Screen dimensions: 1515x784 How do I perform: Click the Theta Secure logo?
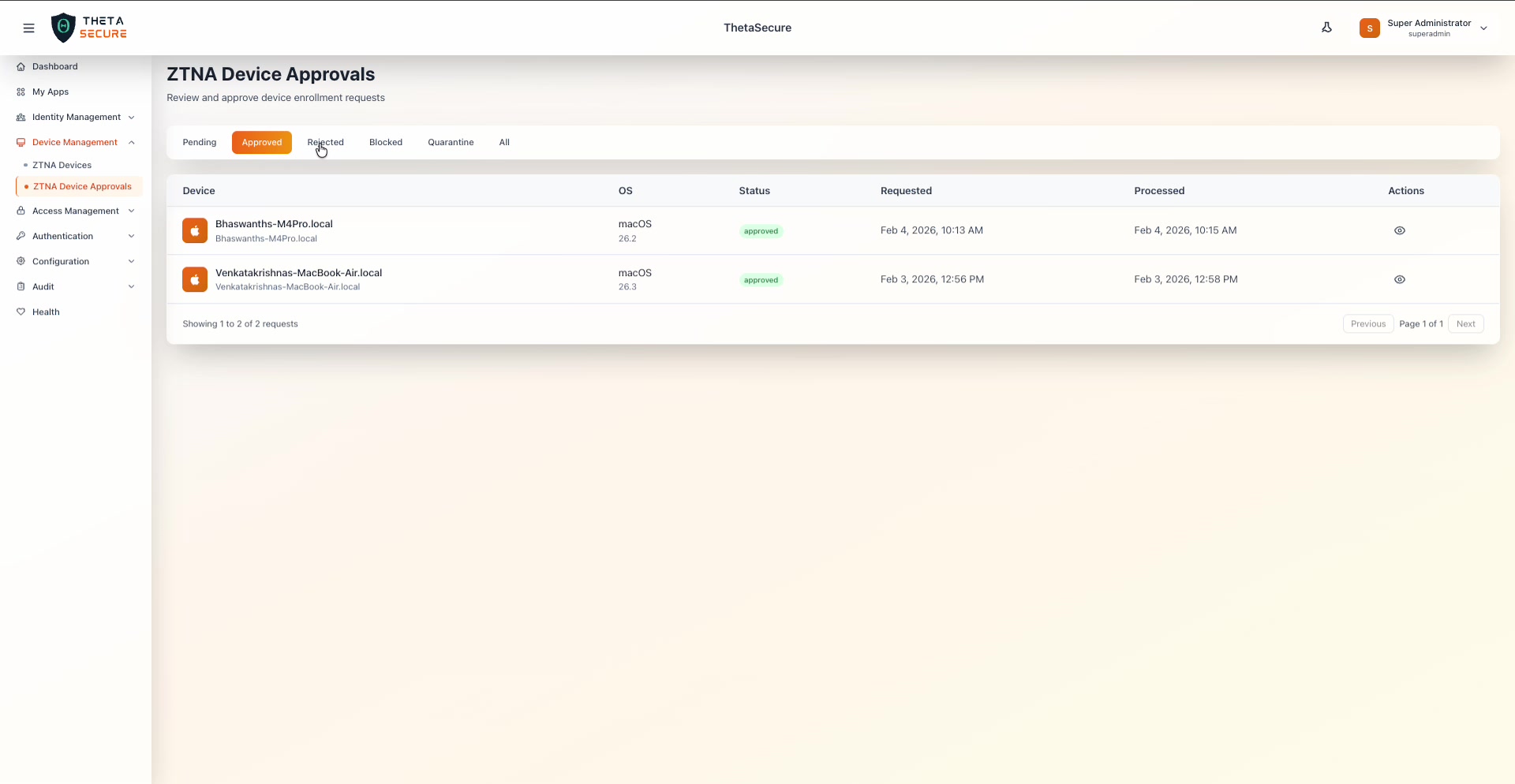tap(89, 27)
